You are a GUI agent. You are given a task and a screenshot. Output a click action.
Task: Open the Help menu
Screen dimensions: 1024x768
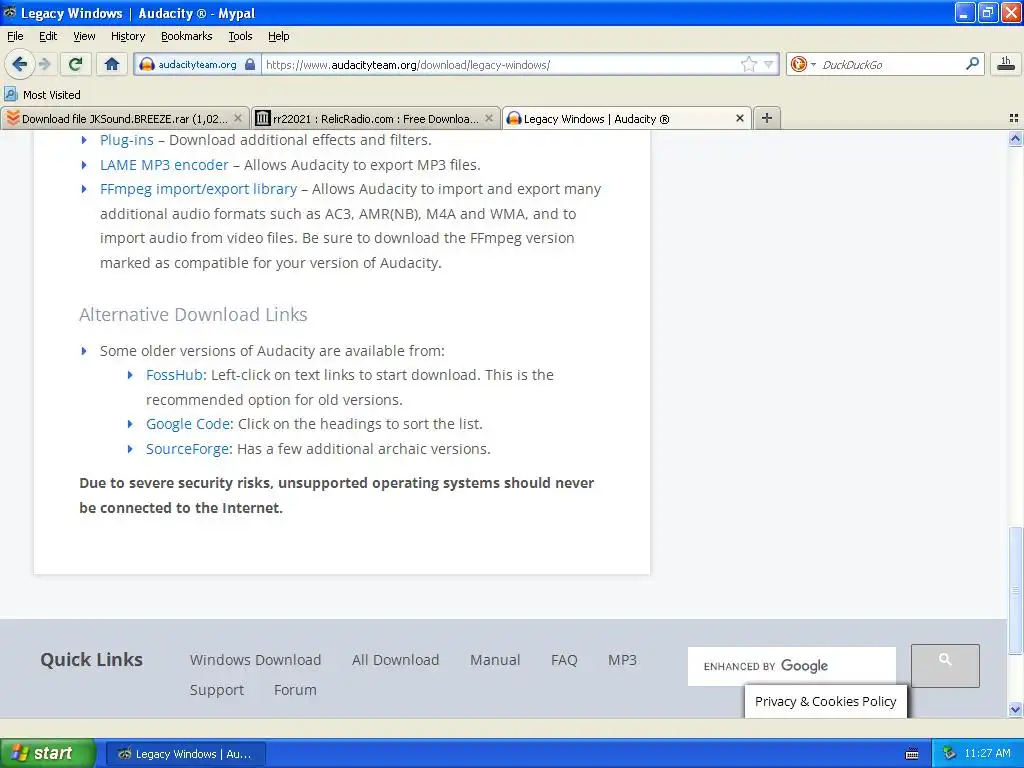coord(278,36)
